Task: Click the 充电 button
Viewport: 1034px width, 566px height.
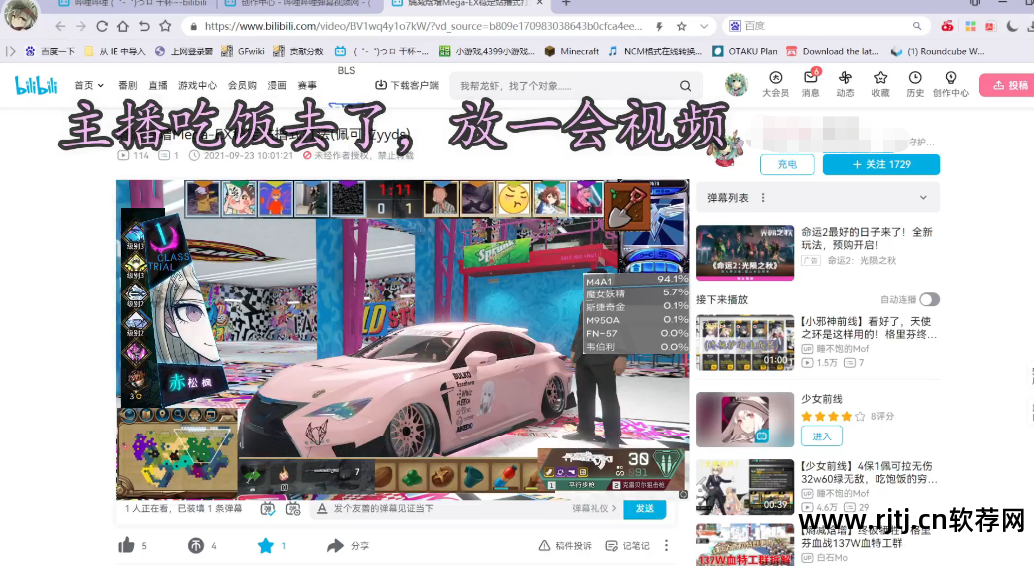Action: tap(787, 164)
